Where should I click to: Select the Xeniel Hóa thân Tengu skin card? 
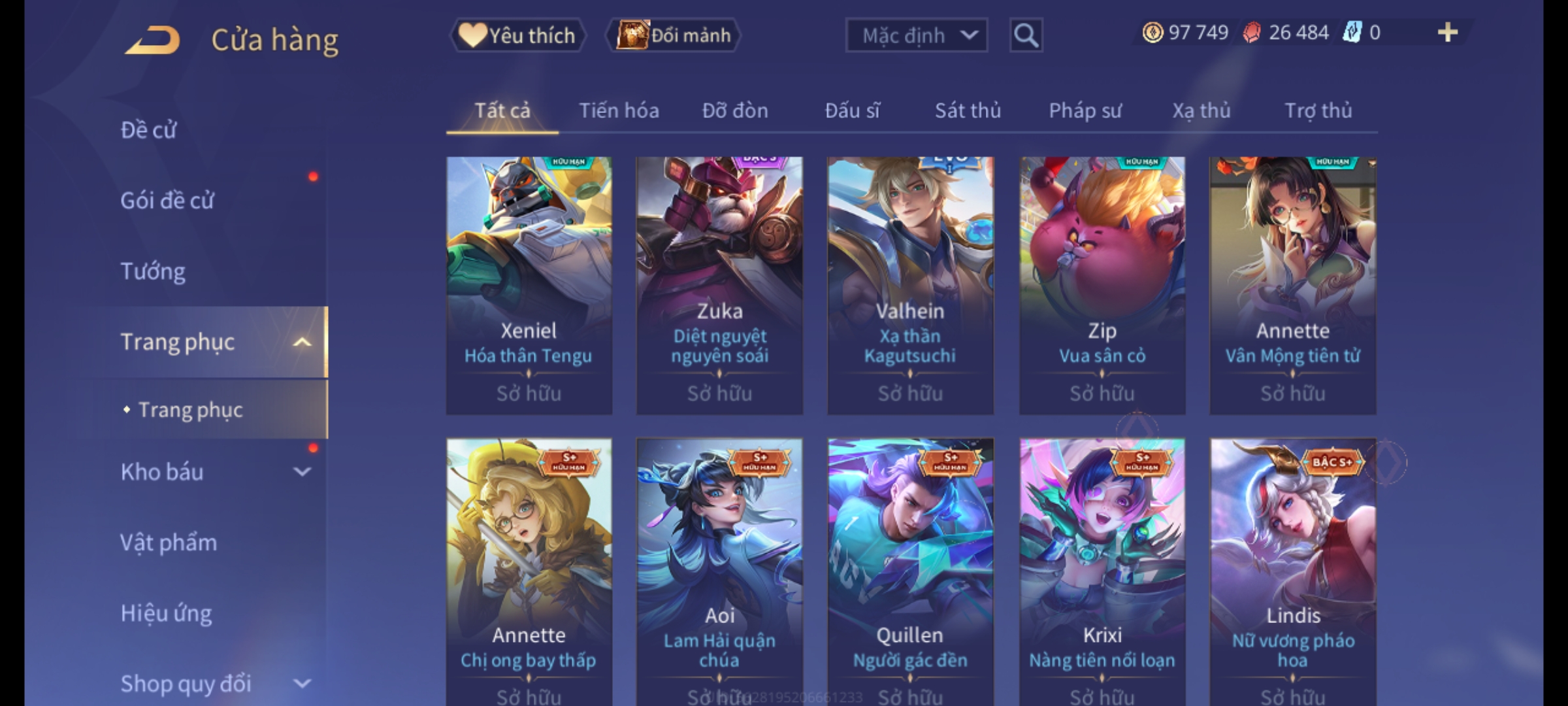(529, 286)
